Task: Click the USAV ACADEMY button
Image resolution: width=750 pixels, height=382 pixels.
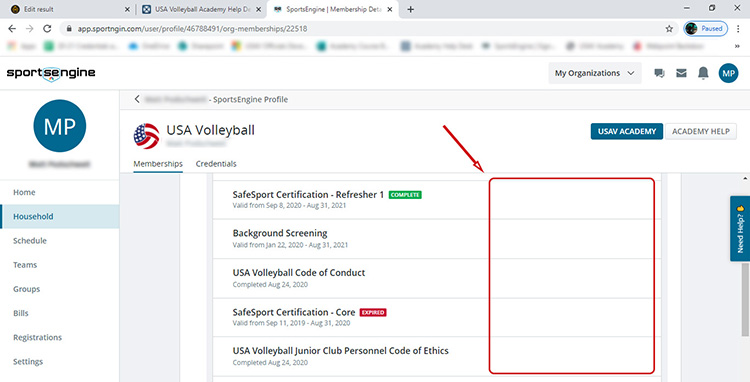Action: (x=627, y=131)
